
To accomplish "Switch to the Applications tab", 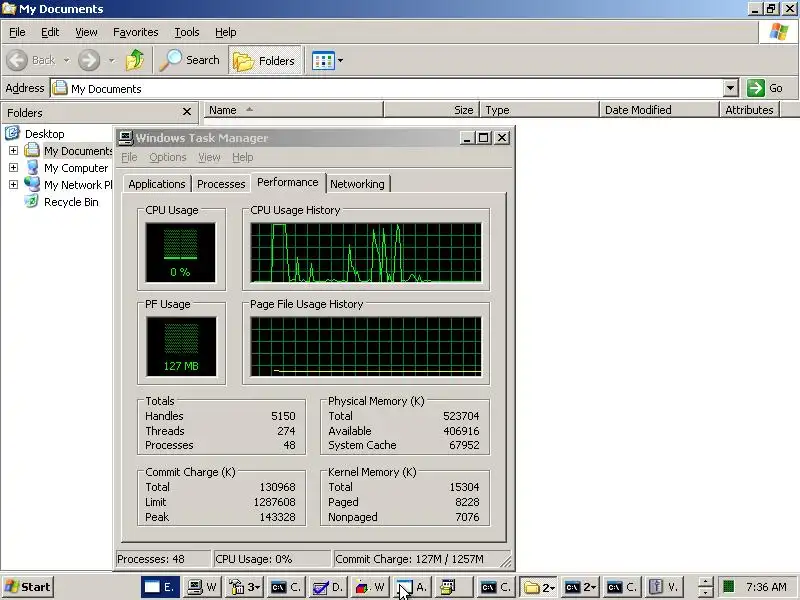I will (157, 184).
